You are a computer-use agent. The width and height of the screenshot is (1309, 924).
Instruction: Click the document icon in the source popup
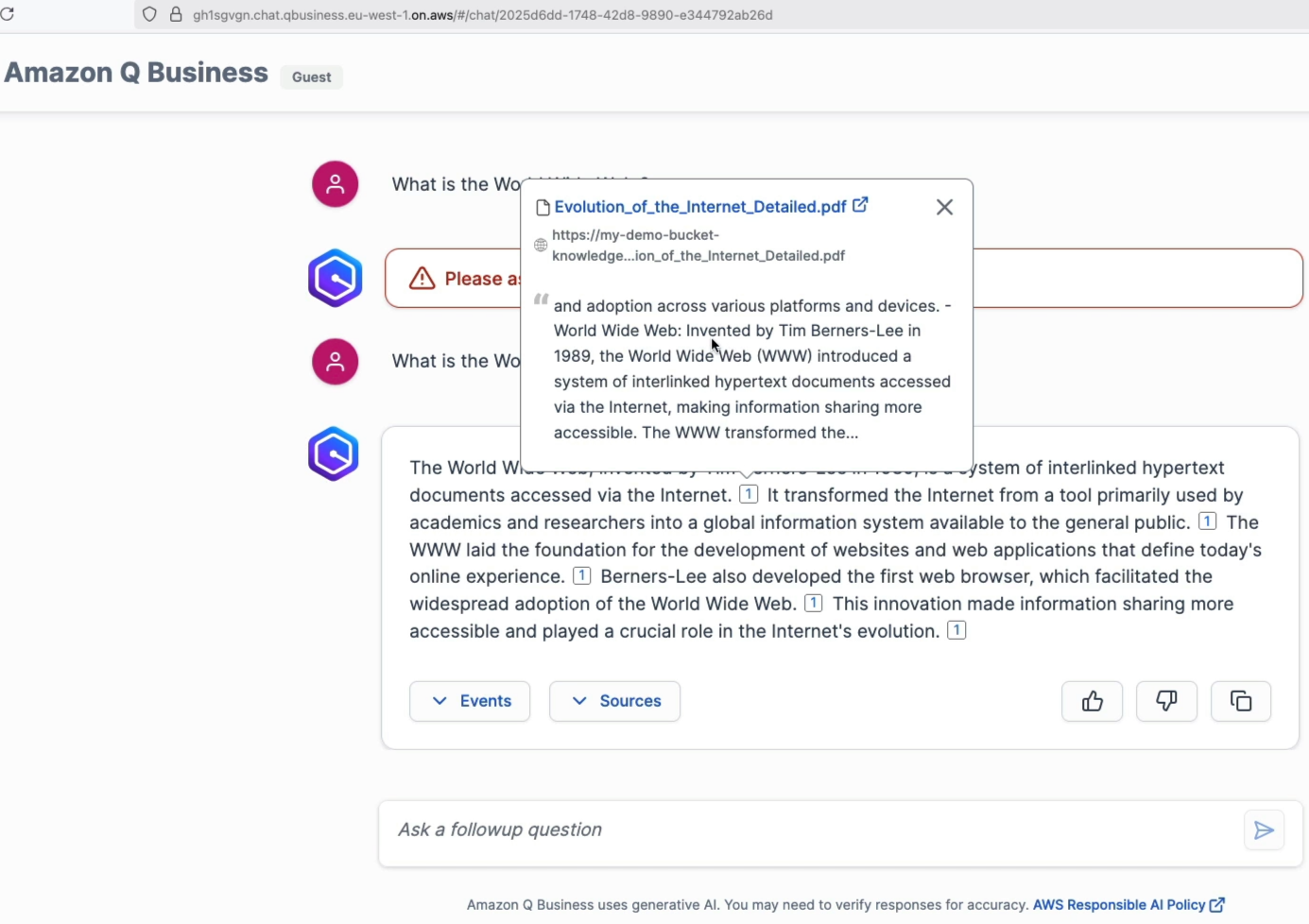[x=543, y=208]
